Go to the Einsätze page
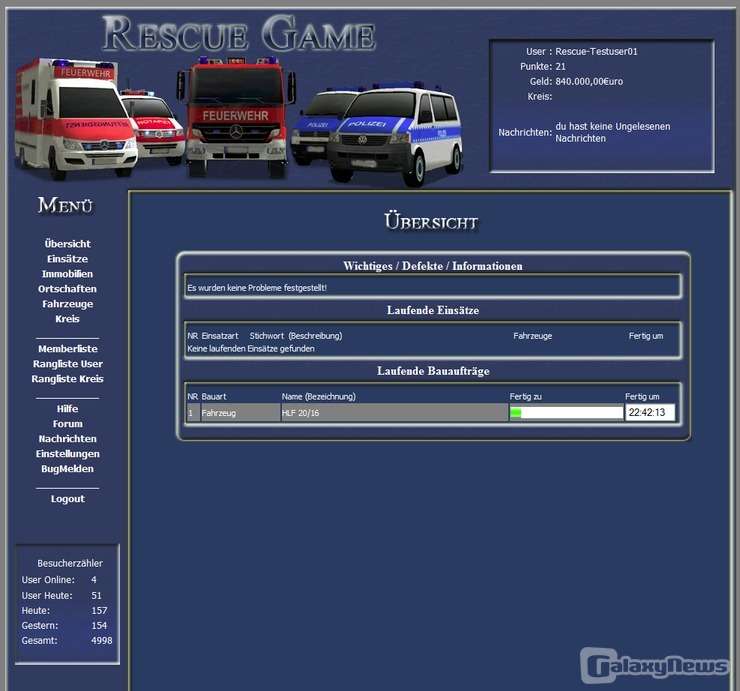Viewport: 740px width, 691px height. click(x=67, y=259)
